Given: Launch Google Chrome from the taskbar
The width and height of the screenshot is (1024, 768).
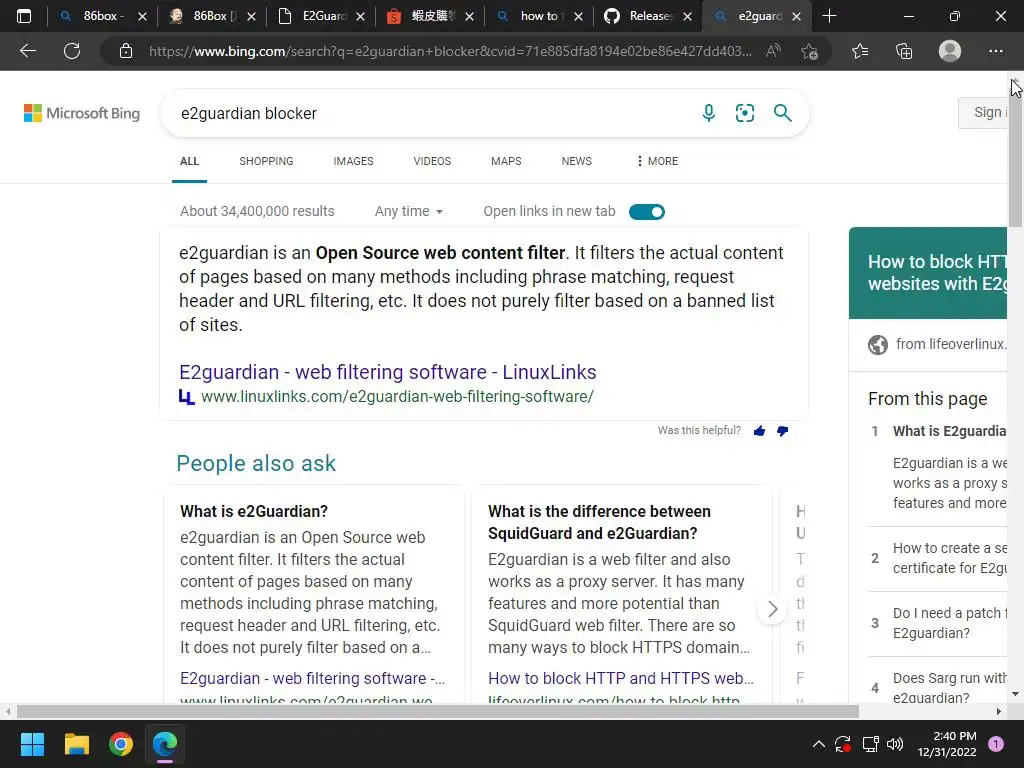Looking at the screenshot, I should point(121,744).
